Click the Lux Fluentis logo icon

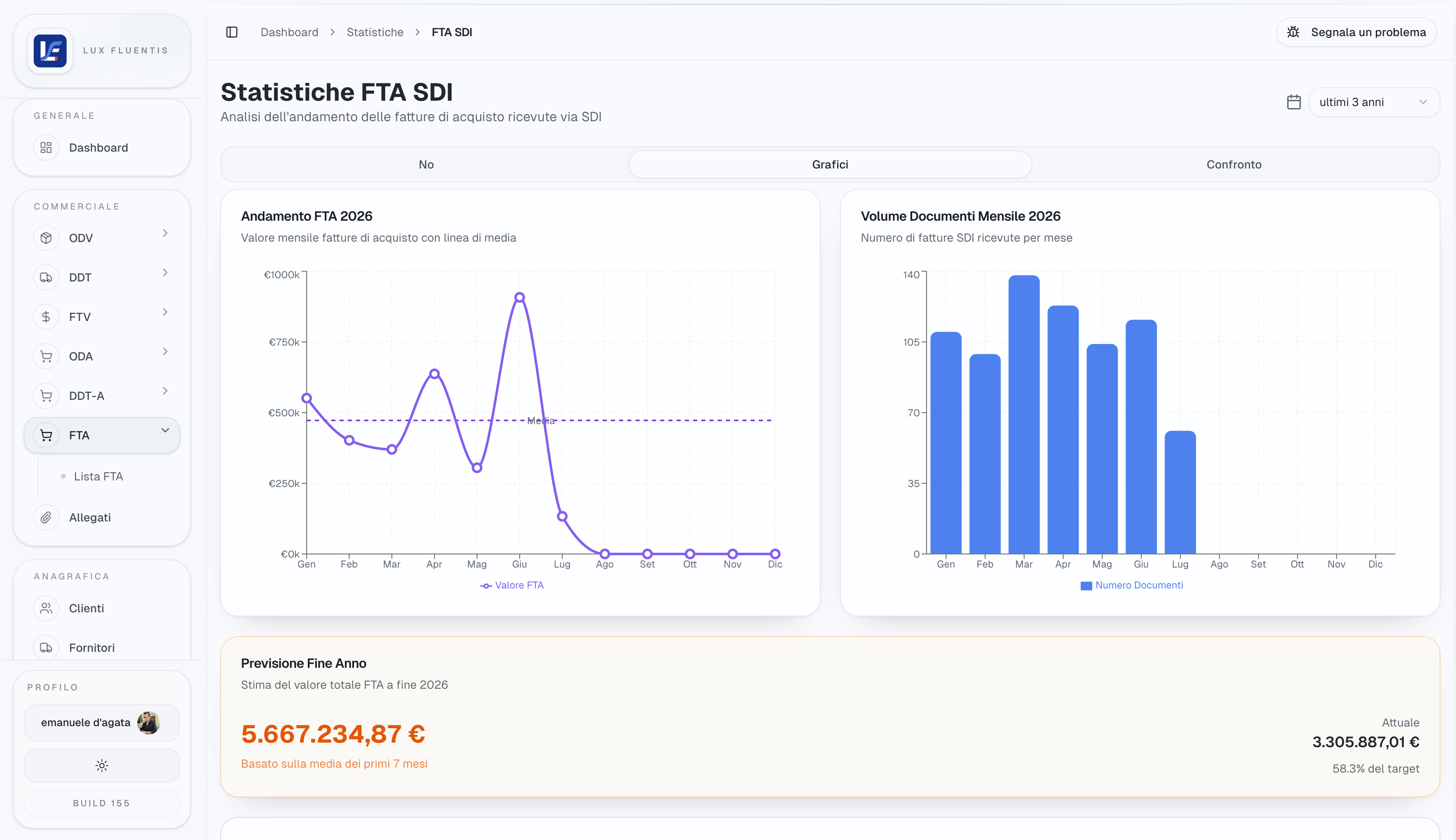pyautogui.click(x=50, y=51)
